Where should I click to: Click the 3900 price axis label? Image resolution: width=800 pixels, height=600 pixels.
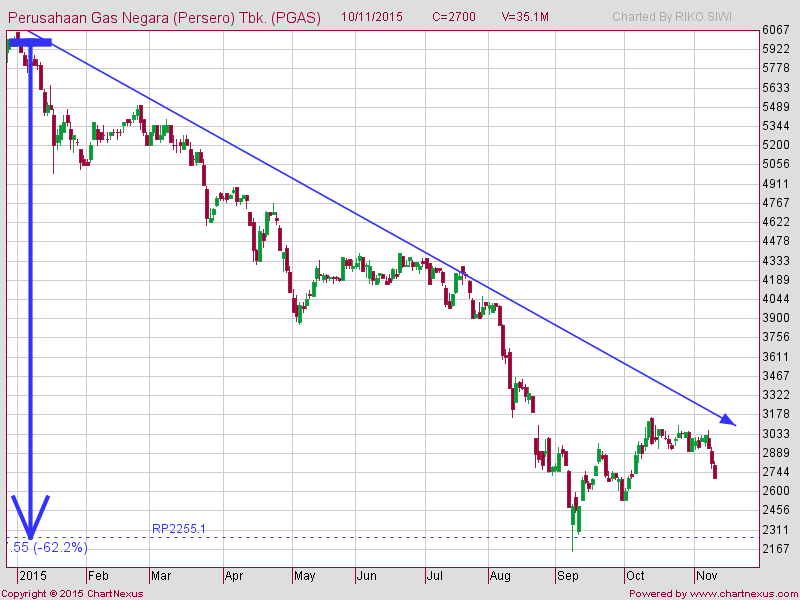pos(776,318)
